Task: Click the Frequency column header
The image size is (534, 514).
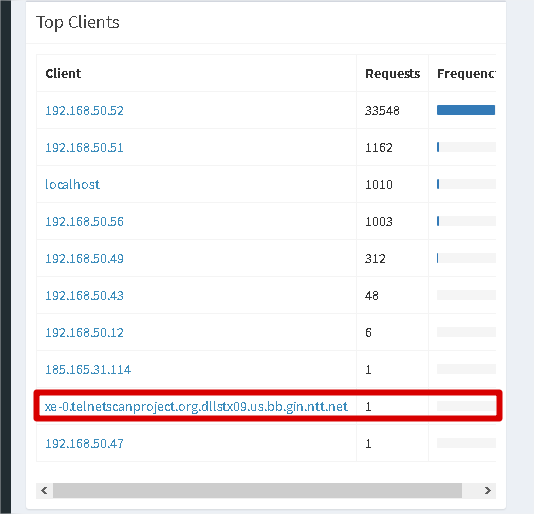Action: click(x=466, y=74)
